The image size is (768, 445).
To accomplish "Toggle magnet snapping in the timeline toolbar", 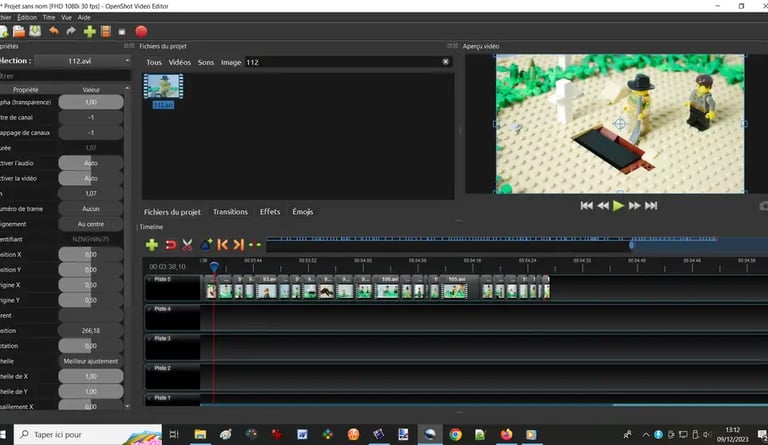I will tap(170, 245).
